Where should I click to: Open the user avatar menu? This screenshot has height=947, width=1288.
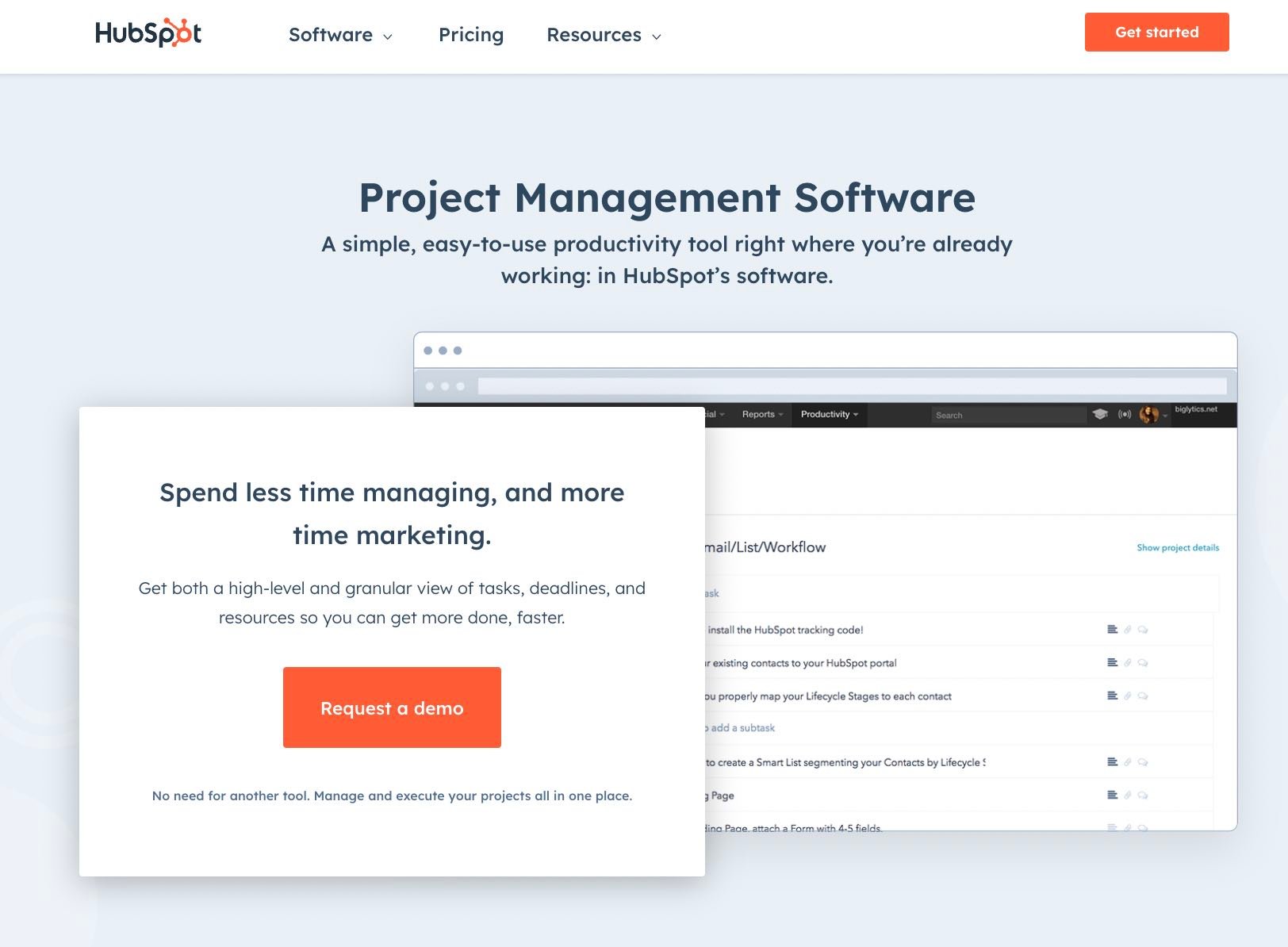[x=1152, y=414]
